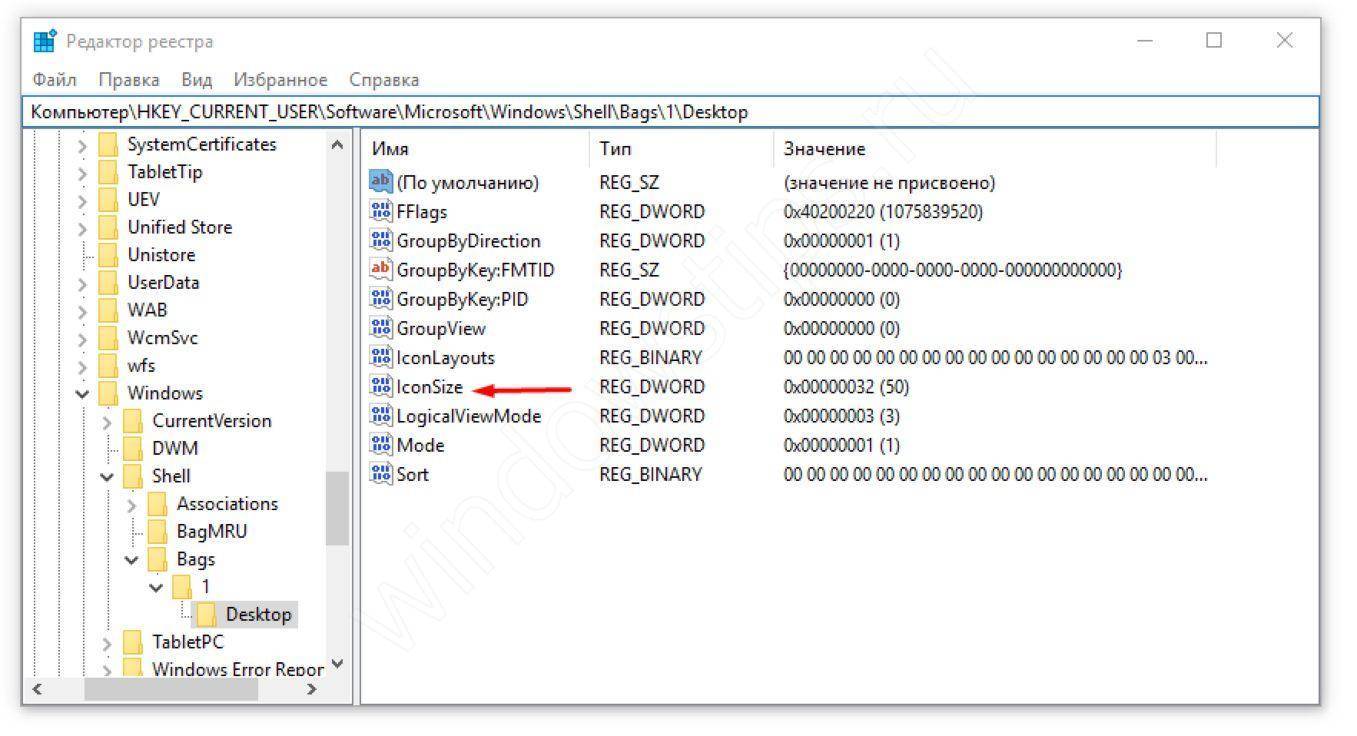The image size is (1357, 736).
Task: Collapse the Bags tree node
Action: click(x=132, y=560)
